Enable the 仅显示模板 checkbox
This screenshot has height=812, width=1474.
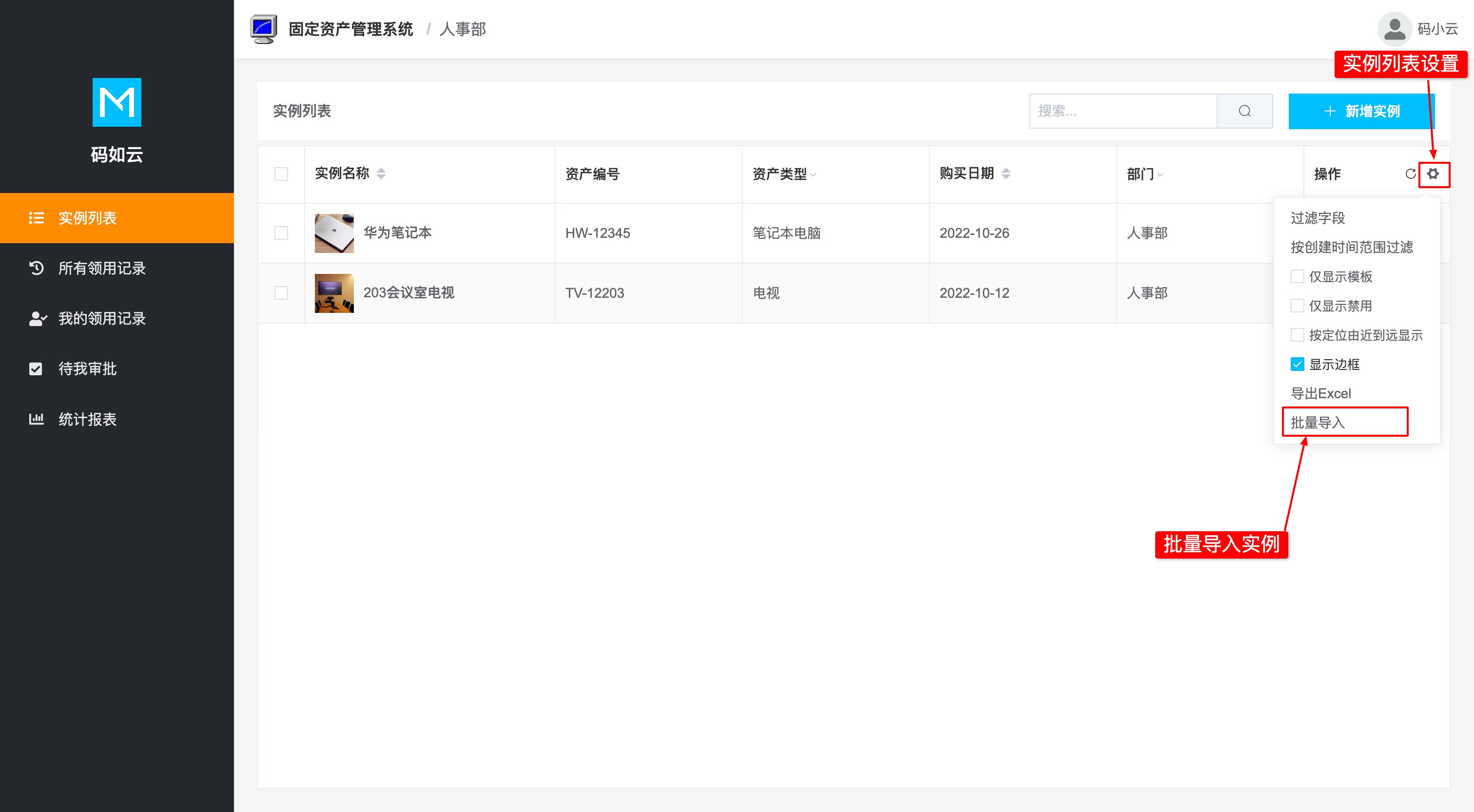(x=1297, y=276)
